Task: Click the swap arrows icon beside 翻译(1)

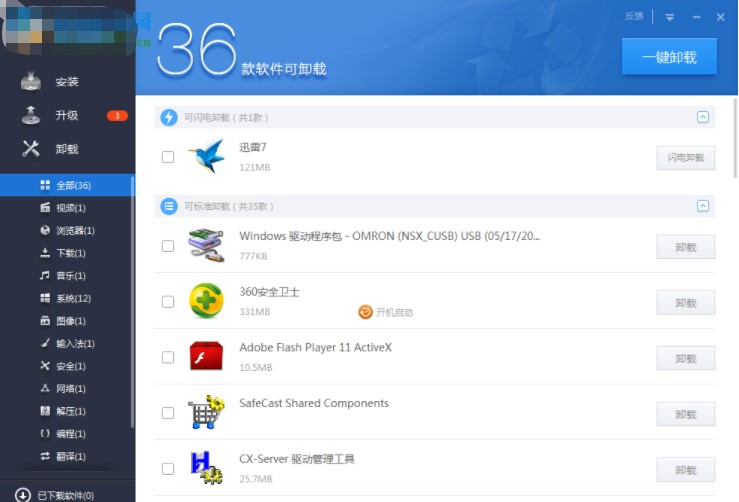Action: click(45, 456)
